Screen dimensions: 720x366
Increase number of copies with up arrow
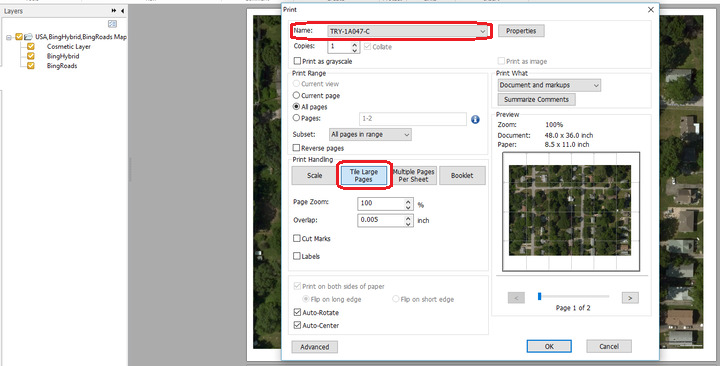pos(354,44)
